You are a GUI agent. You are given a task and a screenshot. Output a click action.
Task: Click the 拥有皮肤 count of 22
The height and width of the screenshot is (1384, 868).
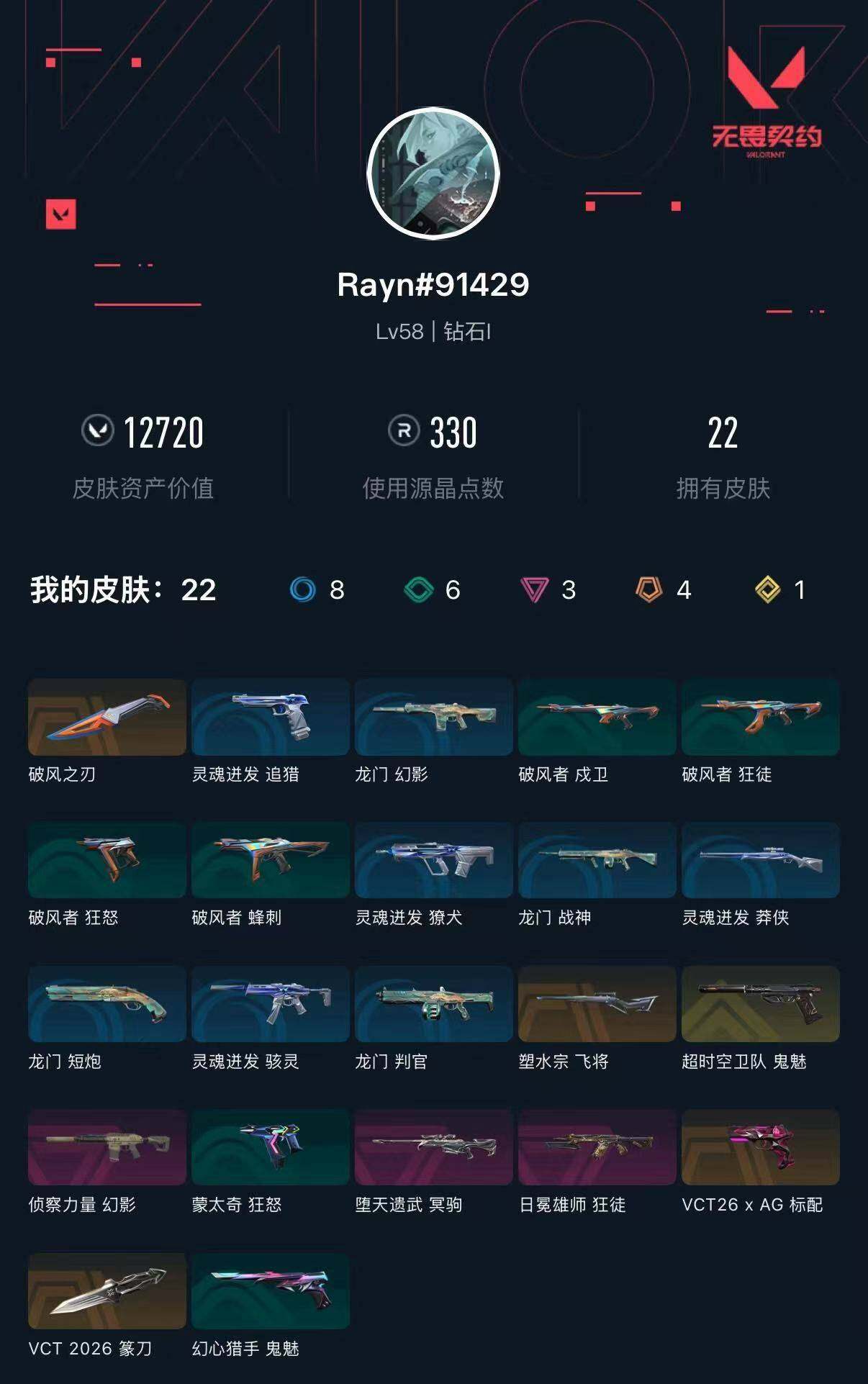click(x=723, y=433)
